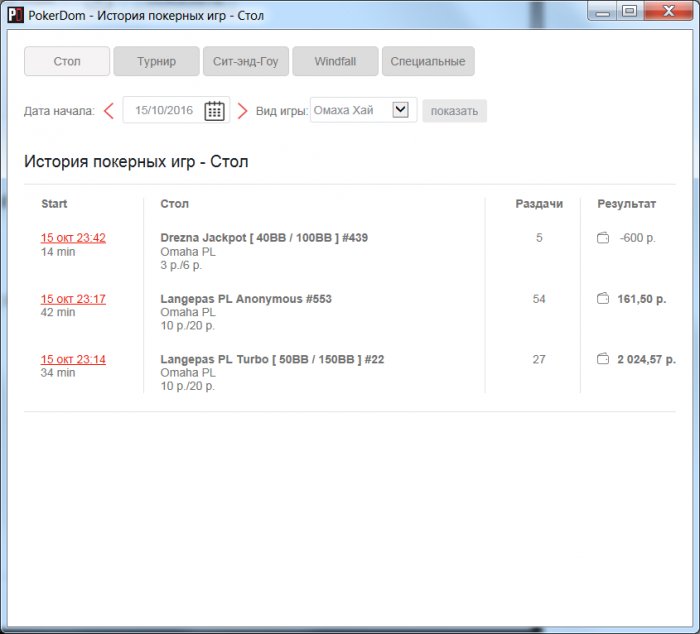Screen dimensions: 700x634
Task: Switch to the Турнир tab
Action: (156, 61)
